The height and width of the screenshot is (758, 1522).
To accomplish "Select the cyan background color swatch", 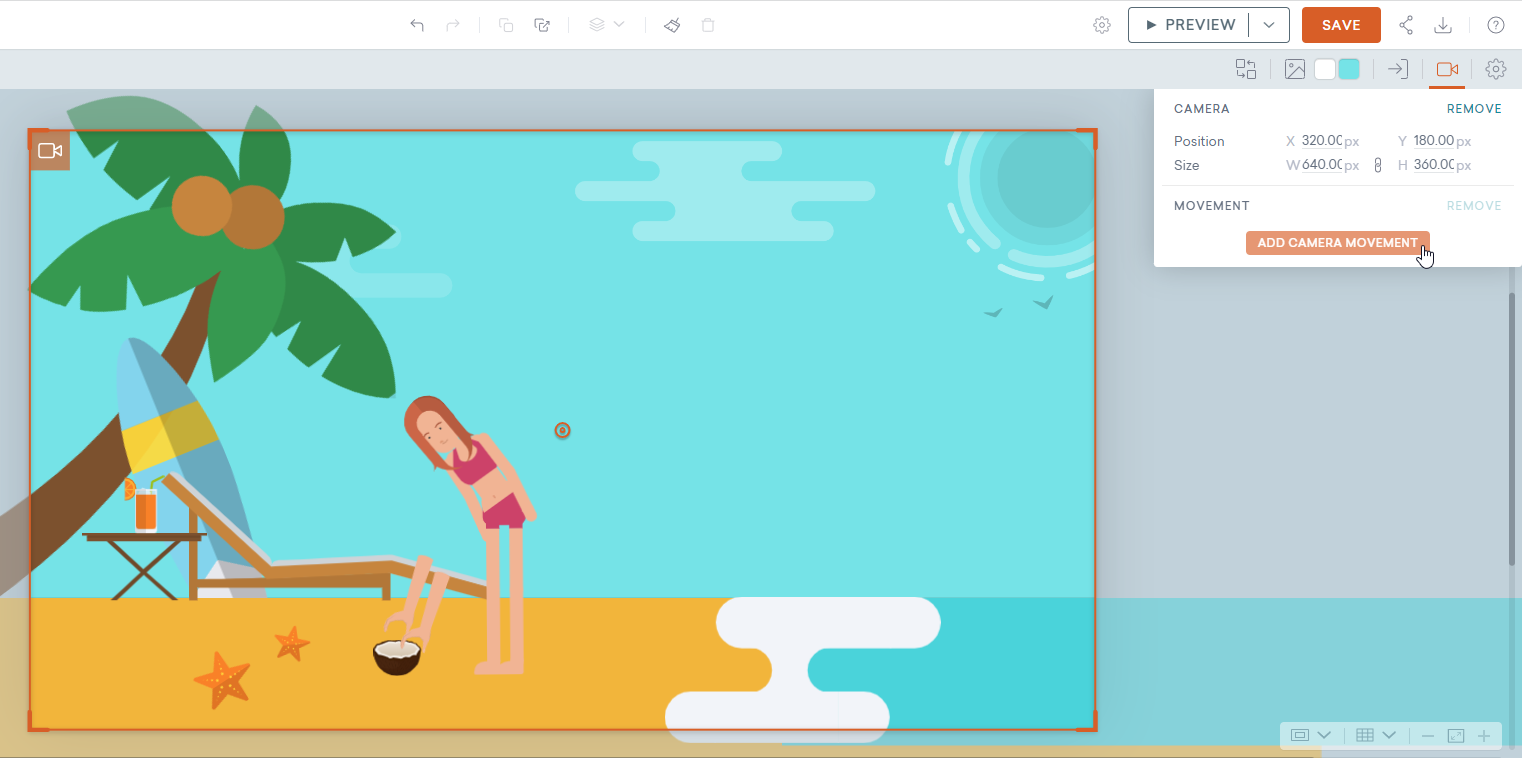I will (1349, 69).
